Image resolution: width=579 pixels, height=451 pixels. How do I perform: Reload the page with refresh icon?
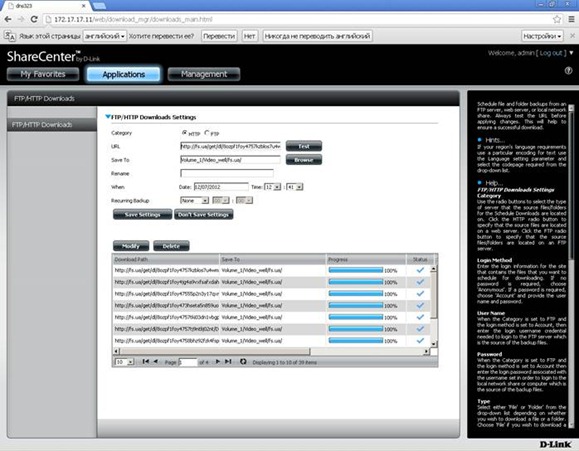coord(34,19)
